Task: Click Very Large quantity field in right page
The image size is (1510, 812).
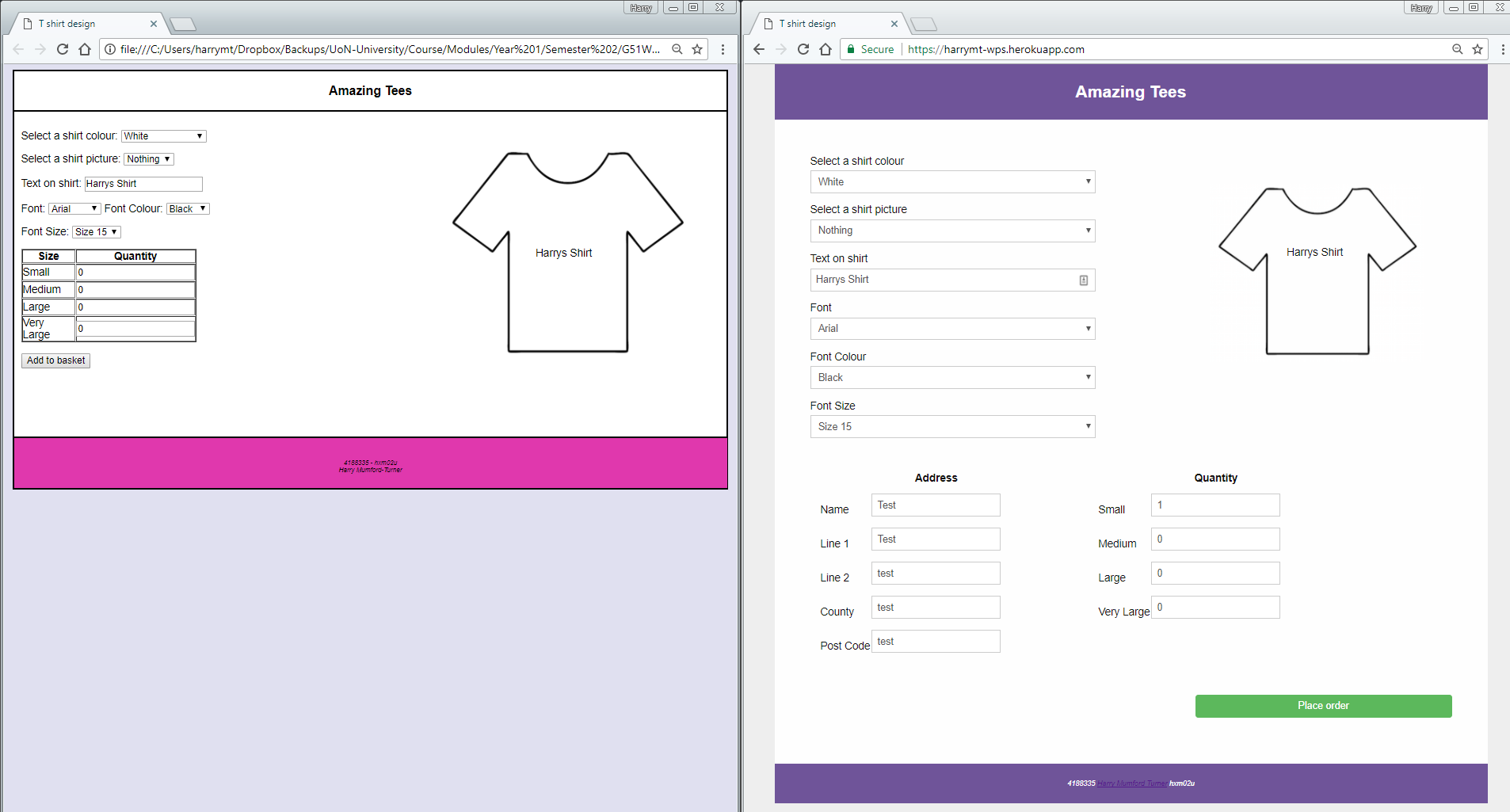Action: 1215,608
